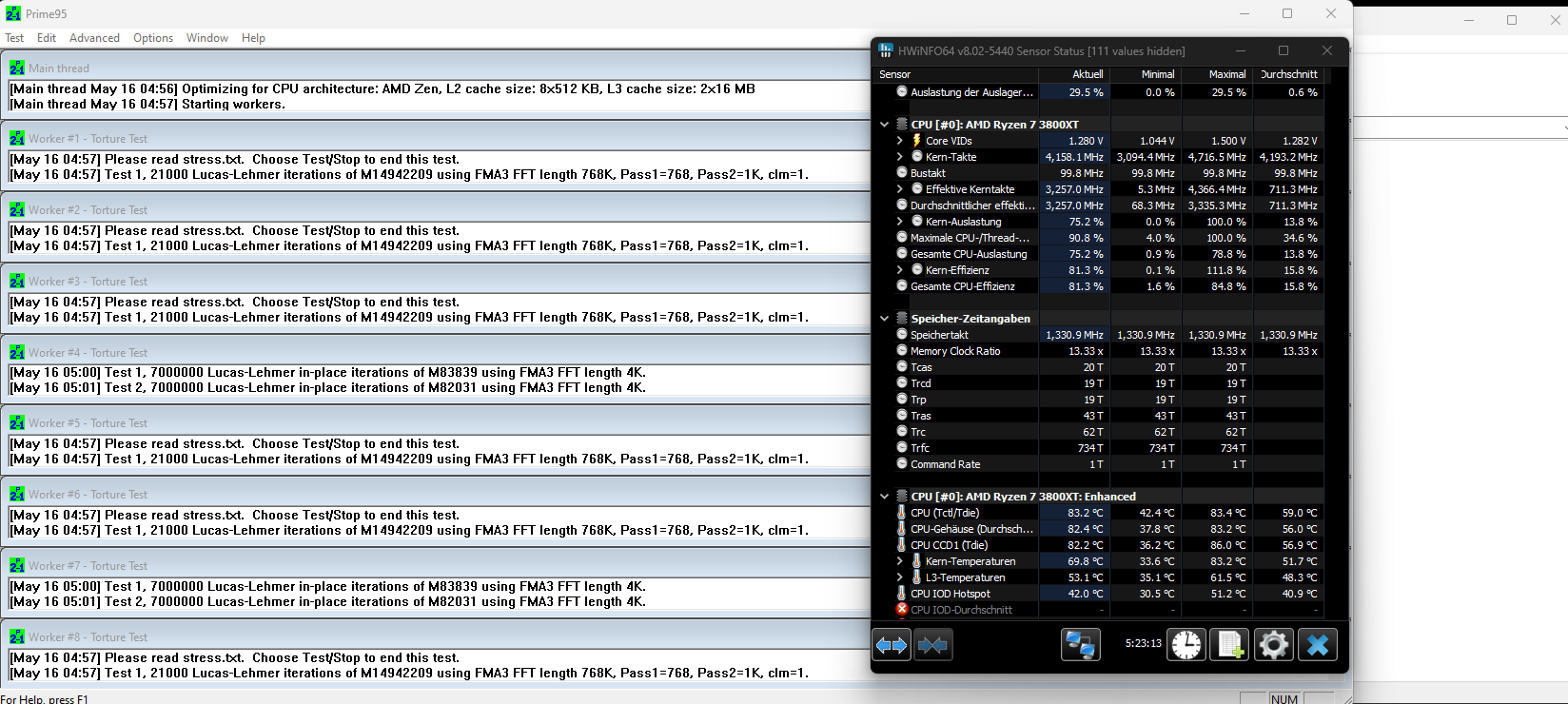Click the shrink columns arrows button in HWiNFO
This screenshot has height=704, width=1568.
(x=932, y=645)
